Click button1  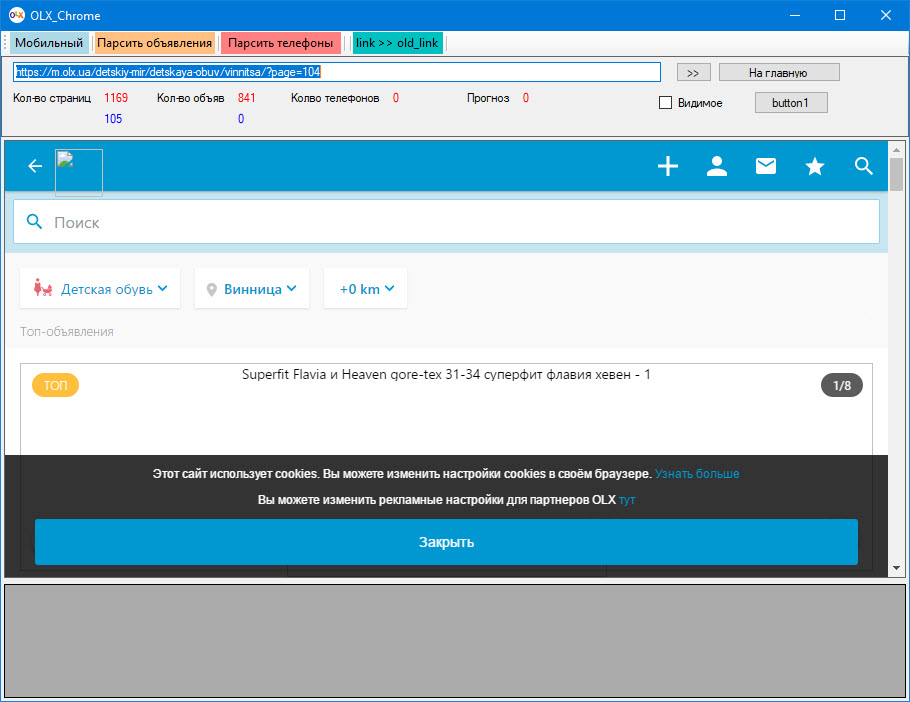pyautogui.click(x=791, y=103)
